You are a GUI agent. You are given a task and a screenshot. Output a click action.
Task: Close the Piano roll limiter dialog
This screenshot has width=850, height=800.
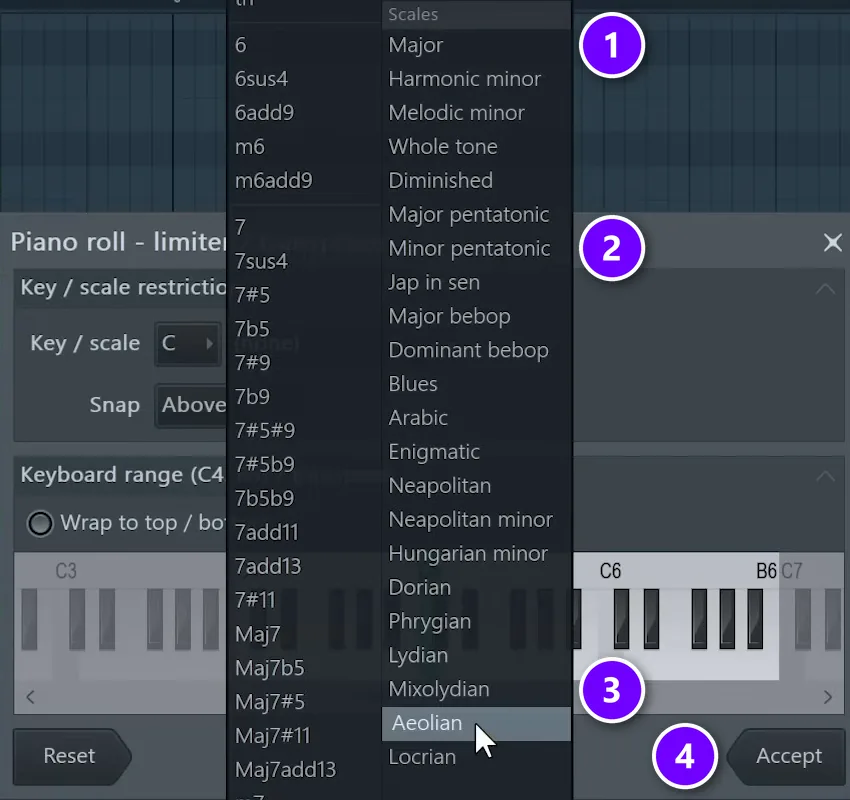click(x=833, y=243)
